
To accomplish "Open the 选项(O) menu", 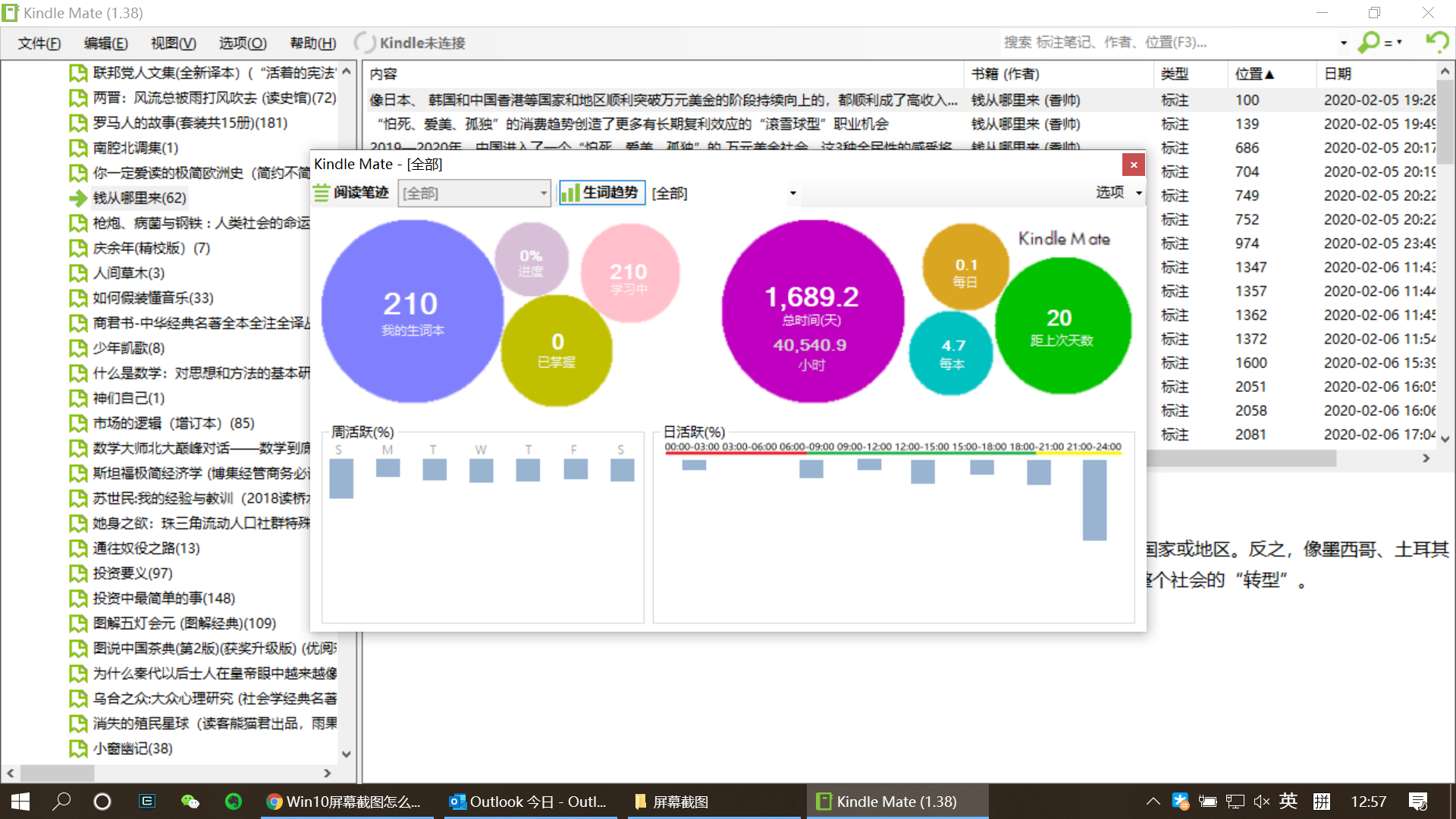I will click(243, 43).
